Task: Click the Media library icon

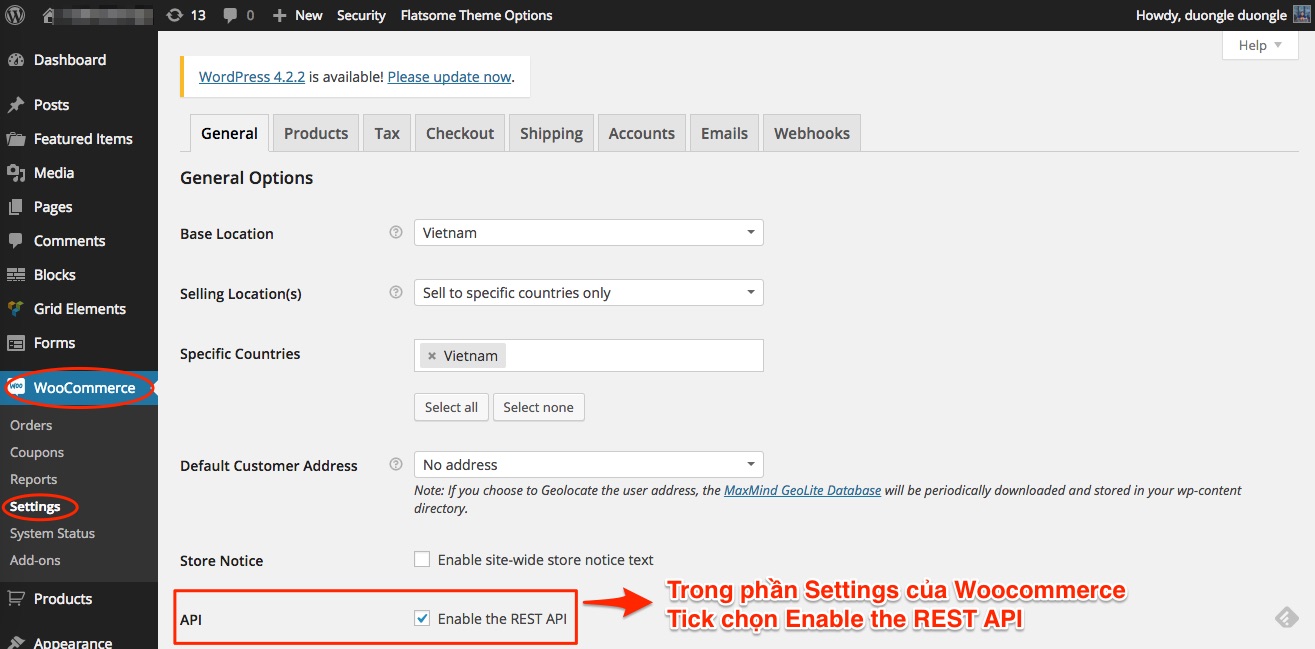Action: point(16,173)
